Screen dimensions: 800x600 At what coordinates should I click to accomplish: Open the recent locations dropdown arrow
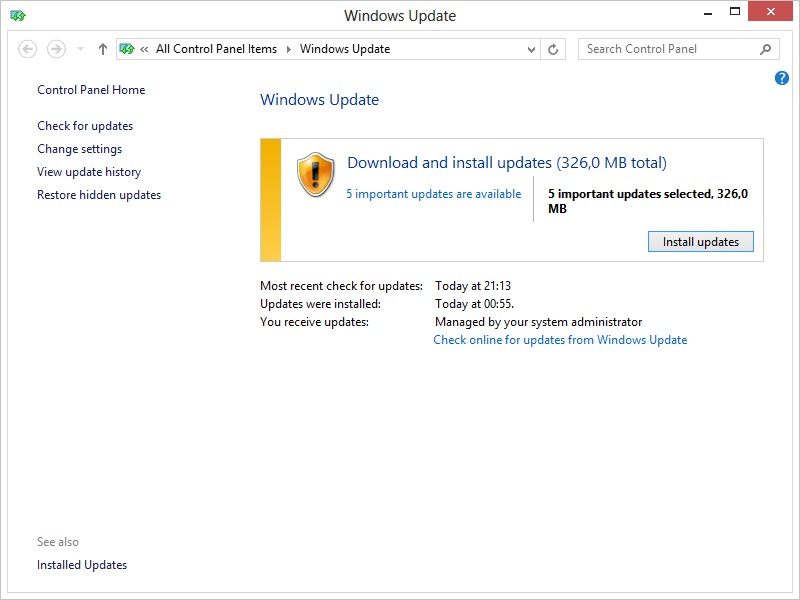[80, 49]
